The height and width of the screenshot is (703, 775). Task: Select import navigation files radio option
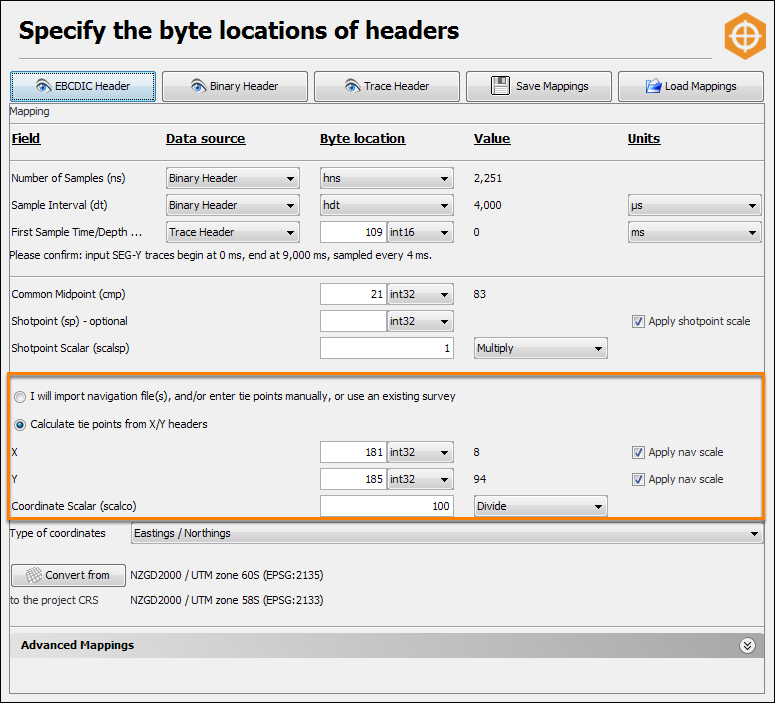coord(20,397)
